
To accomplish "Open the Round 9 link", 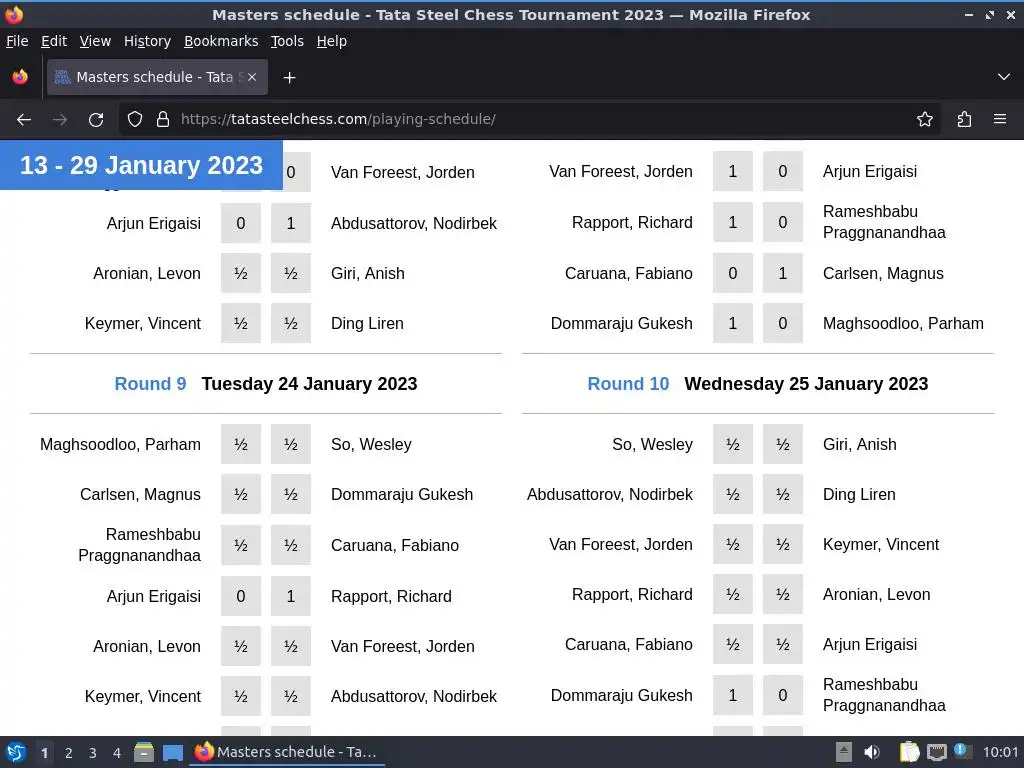I will click(x=150, y=384).
